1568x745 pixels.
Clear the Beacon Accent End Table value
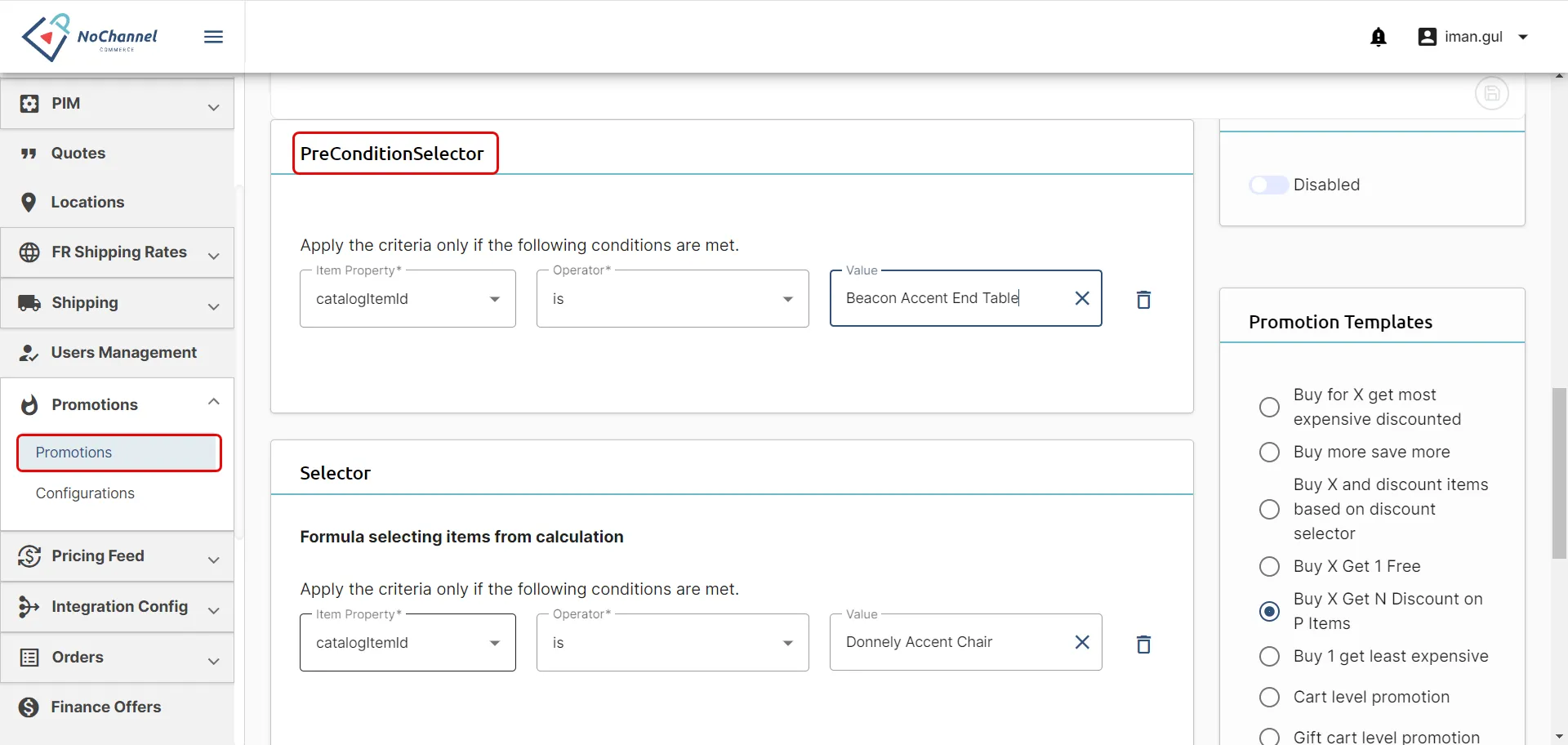(1082, 298)
